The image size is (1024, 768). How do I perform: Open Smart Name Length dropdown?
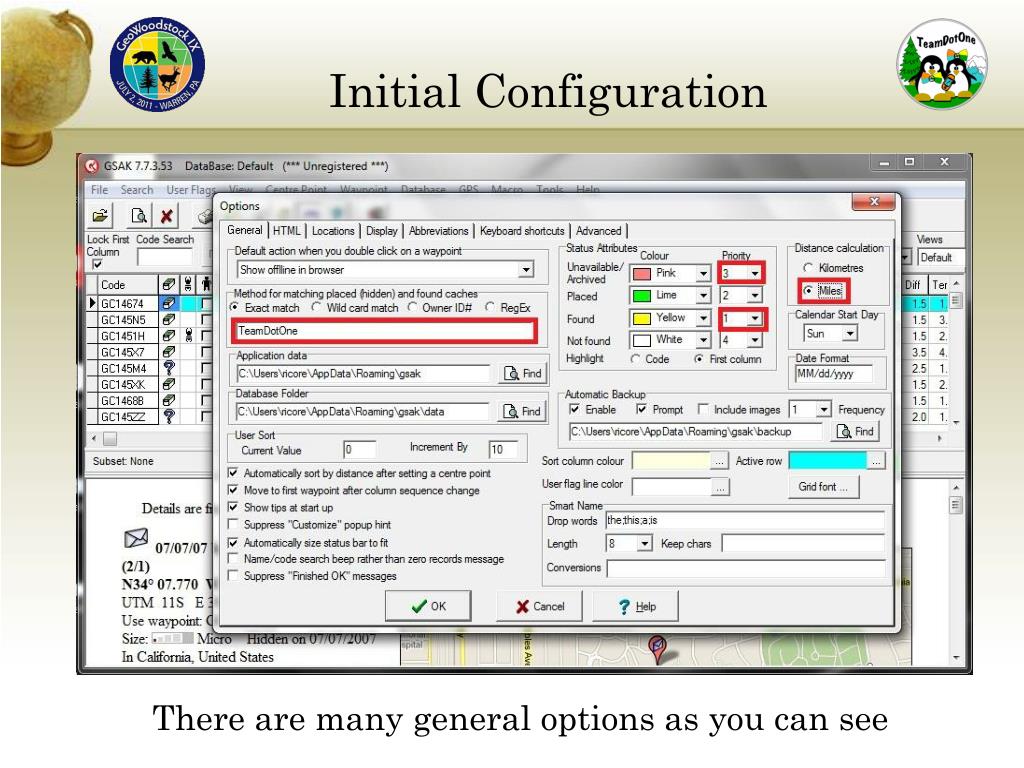tap(645, 543)
